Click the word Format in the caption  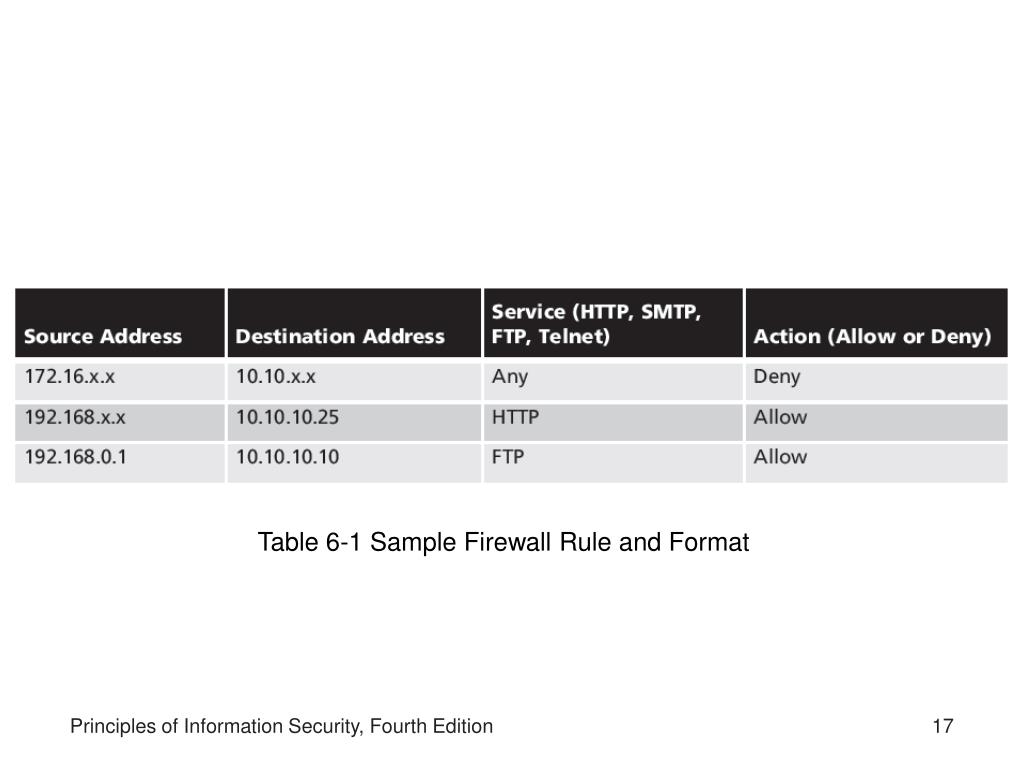709,542
